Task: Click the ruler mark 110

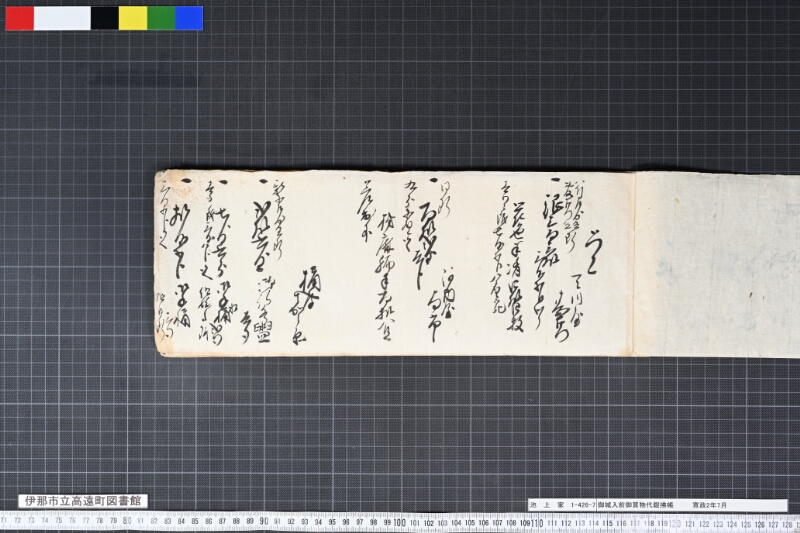Action: tap(537, 523)
